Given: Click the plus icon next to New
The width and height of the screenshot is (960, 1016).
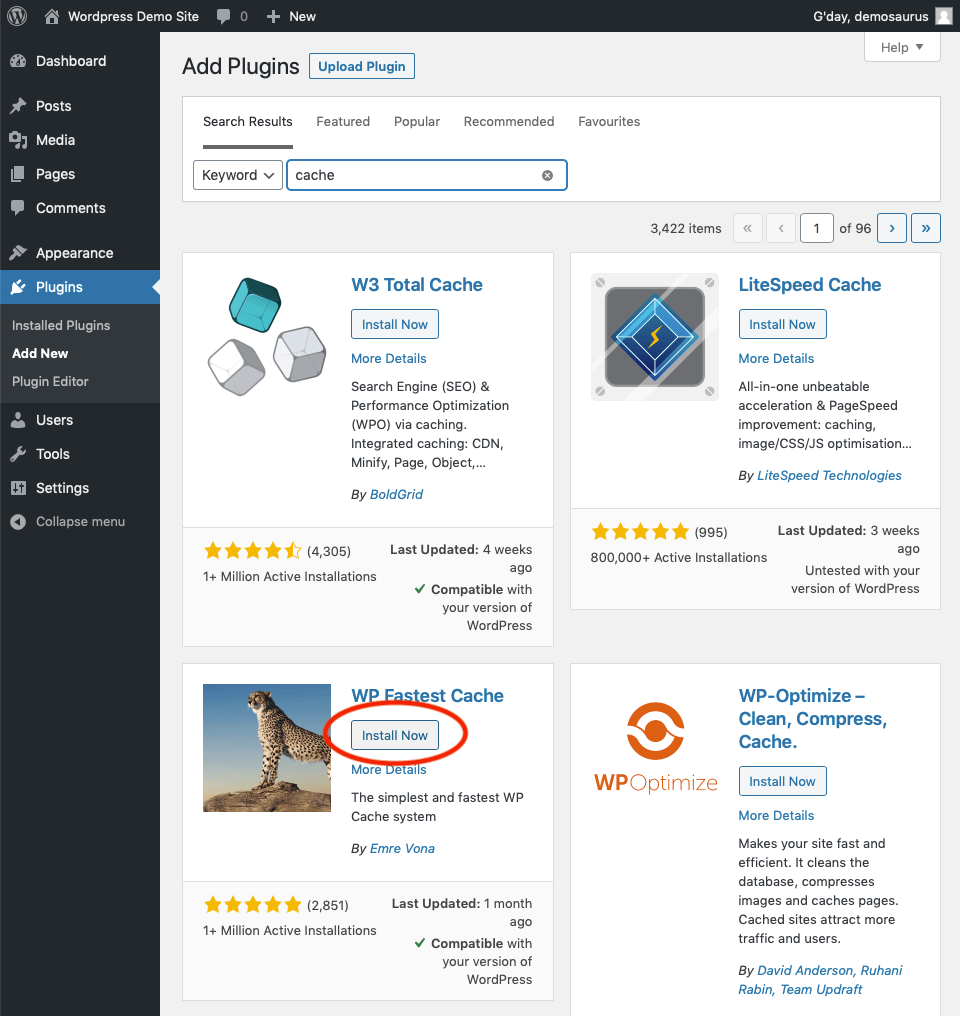Looking at the screenshot, I should 273,16.
